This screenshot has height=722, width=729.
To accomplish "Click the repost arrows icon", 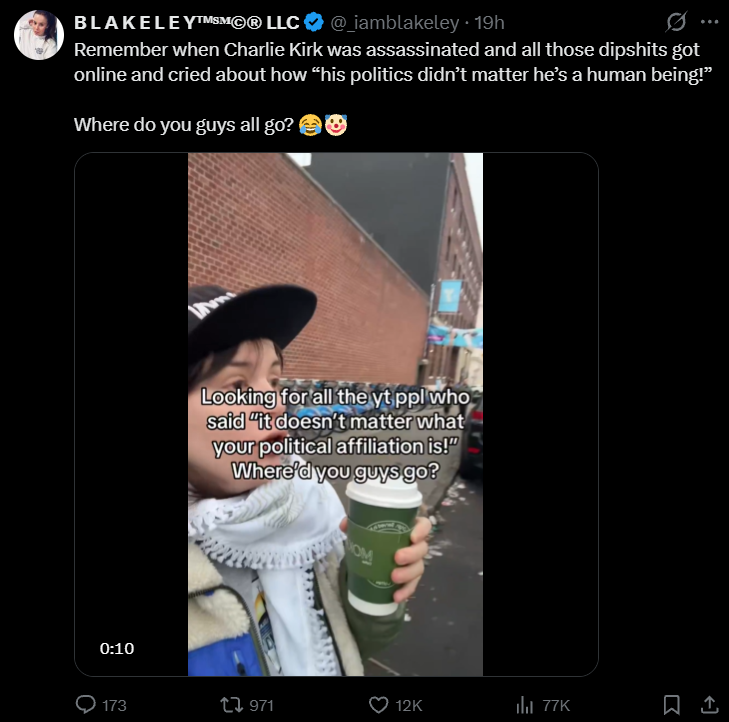I will point(231,705).
